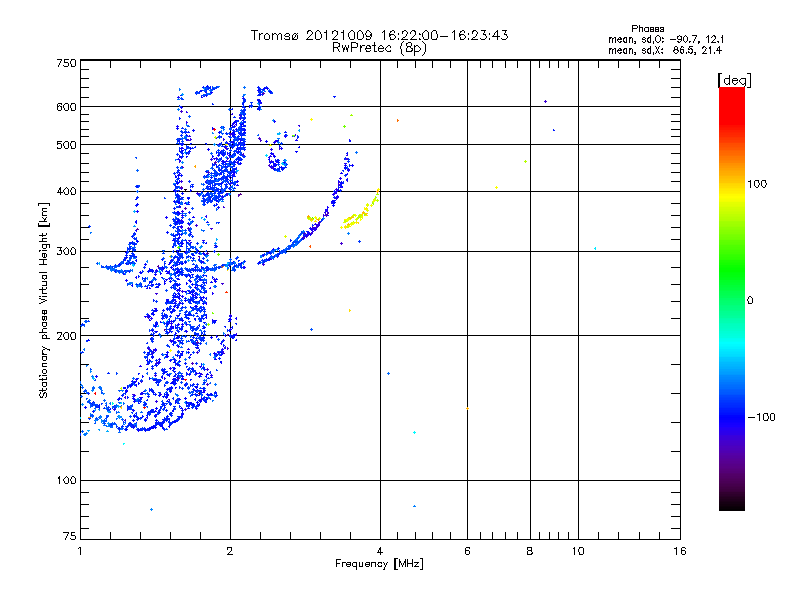The image size is (800, 600).
Task: Click the '2' frequency tick label
Action: (230, 551)
